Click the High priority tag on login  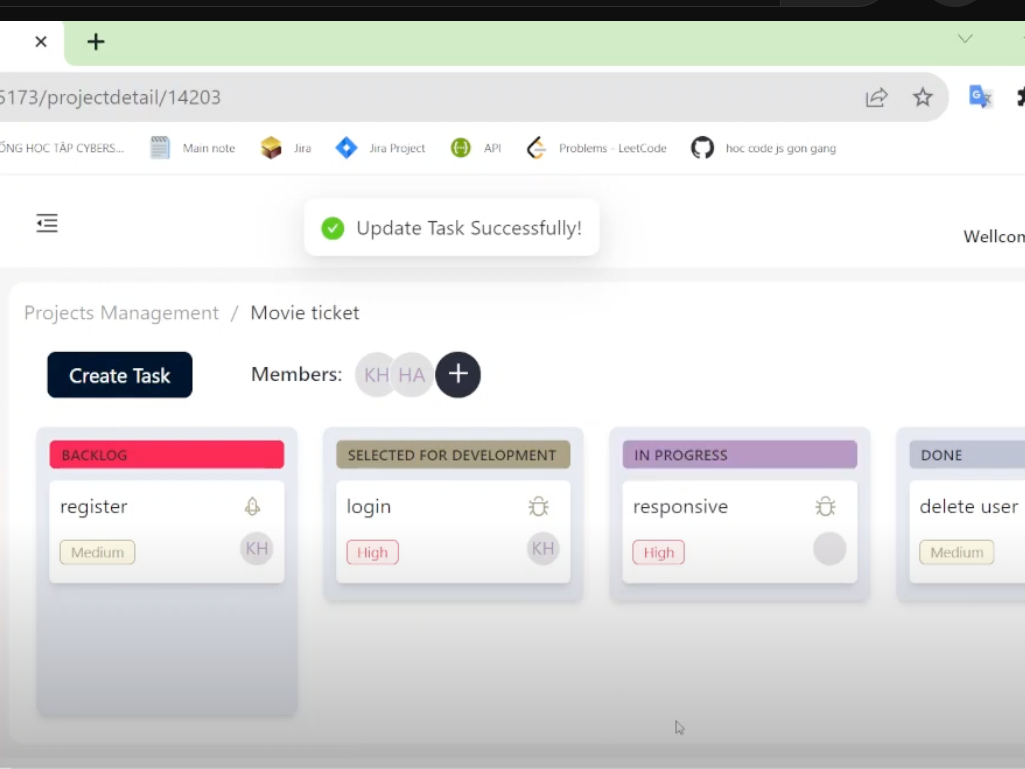click(372, 552)
